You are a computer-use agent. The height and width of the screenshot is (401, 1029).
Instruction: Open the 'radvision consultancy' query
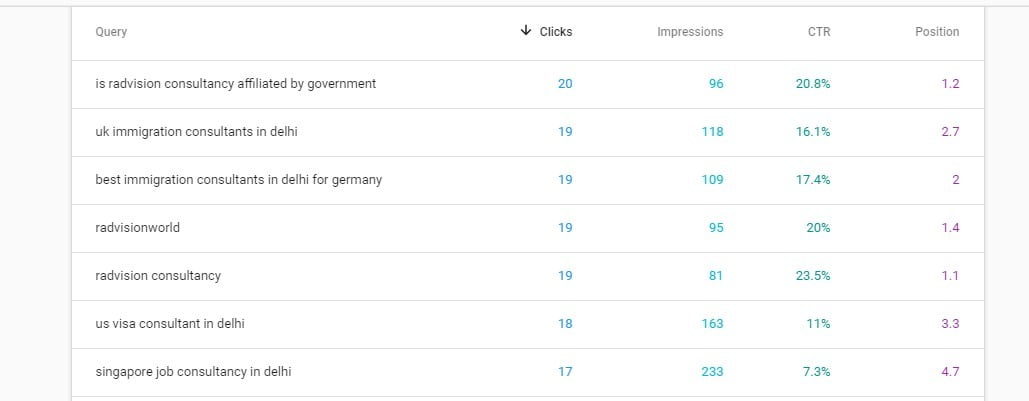158,276
